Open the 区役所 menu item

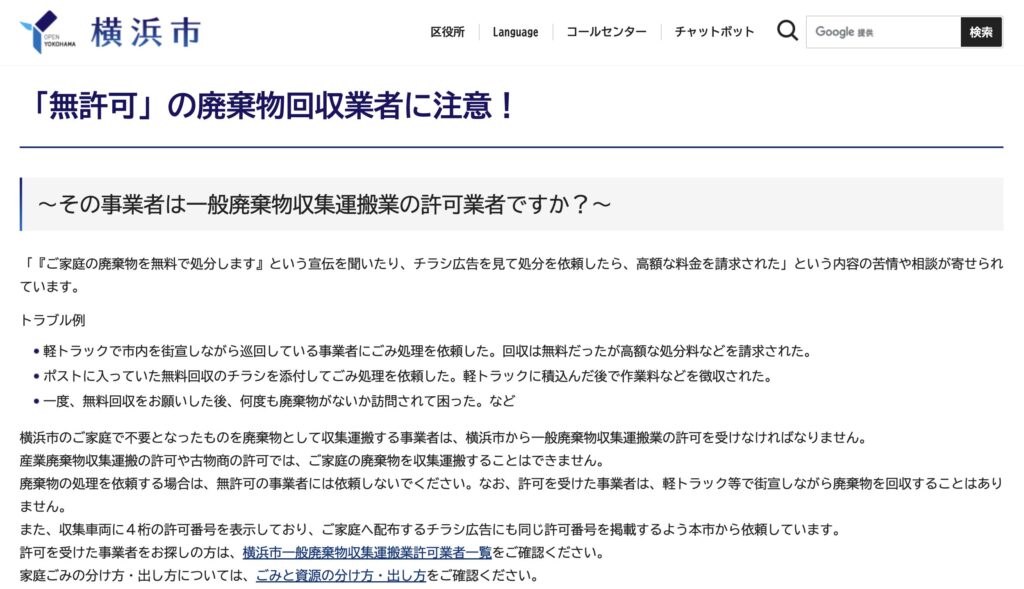(x=447, y=32)
